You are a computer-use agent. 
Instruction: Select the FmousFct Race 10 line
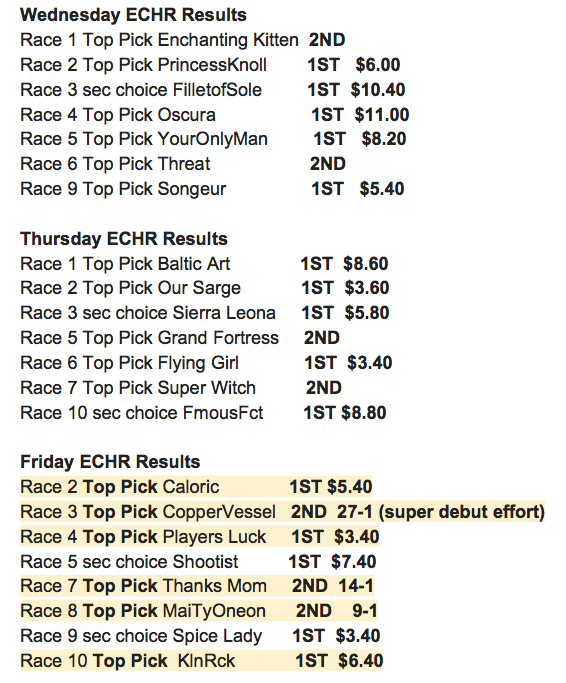[x=203, y=413]
